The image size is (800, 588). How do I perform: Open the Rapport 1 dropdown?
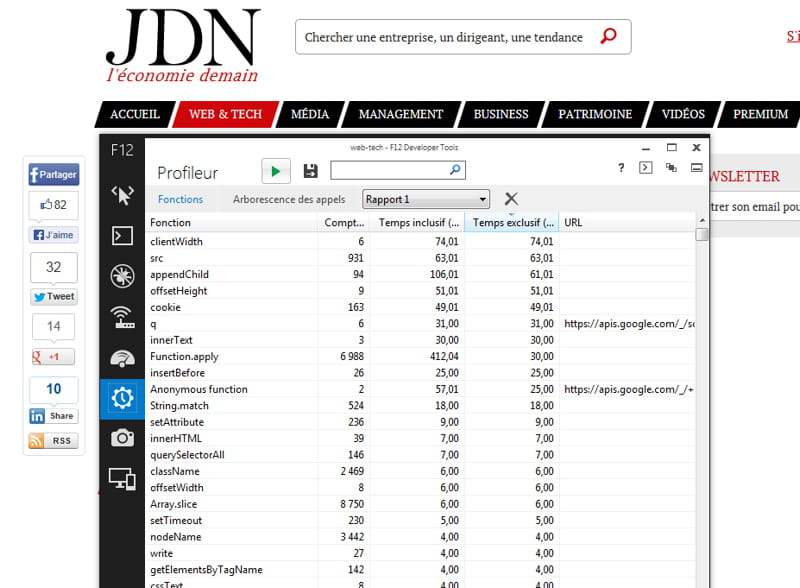[426, 199]
